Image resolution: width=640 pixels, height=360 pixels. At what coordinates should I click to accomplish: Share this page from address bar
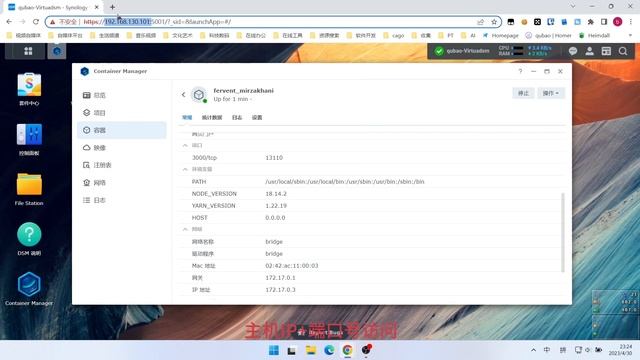click(x=481, y=22)
